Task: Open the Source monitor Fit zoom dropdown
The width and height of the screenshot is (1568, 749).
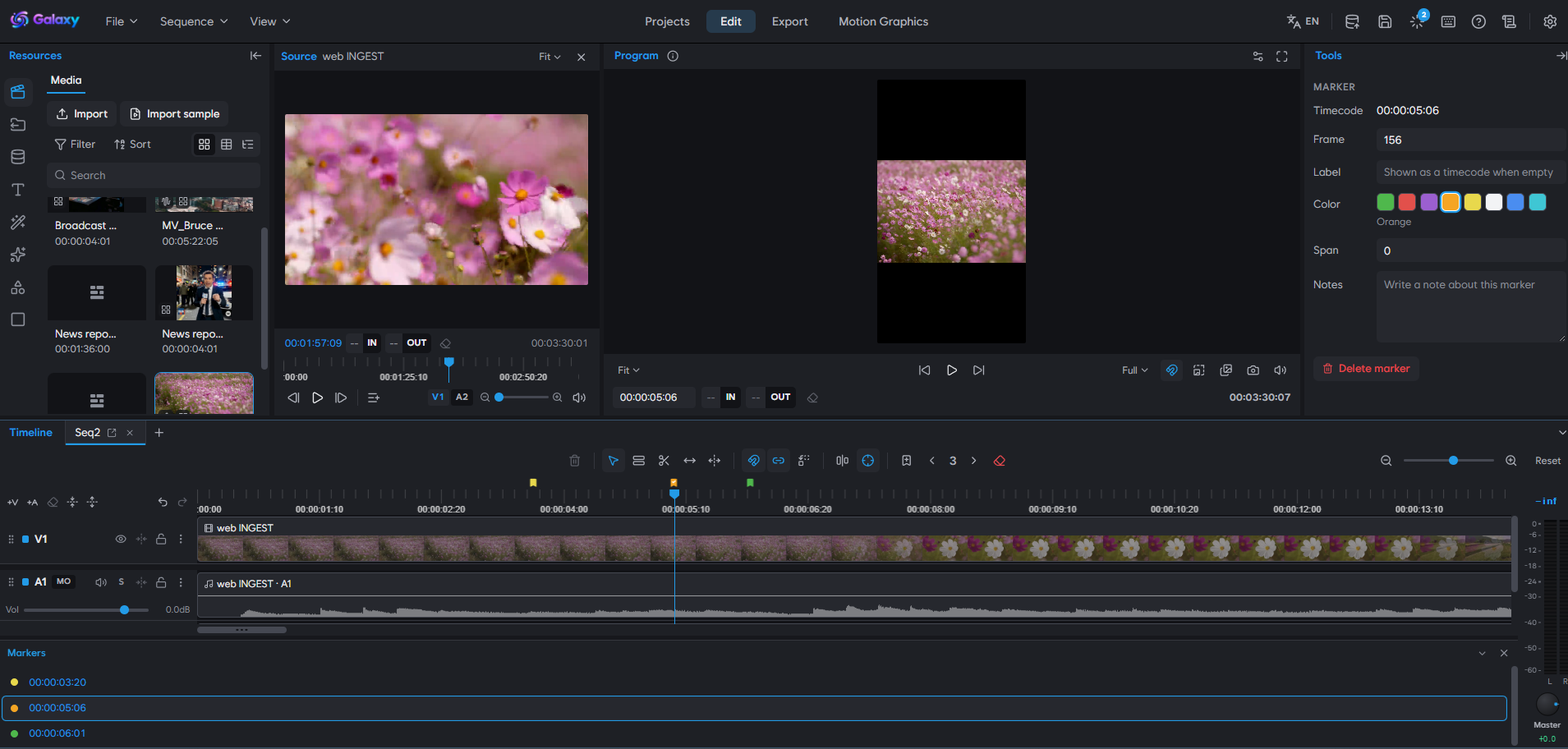Action: pos(549,57)
